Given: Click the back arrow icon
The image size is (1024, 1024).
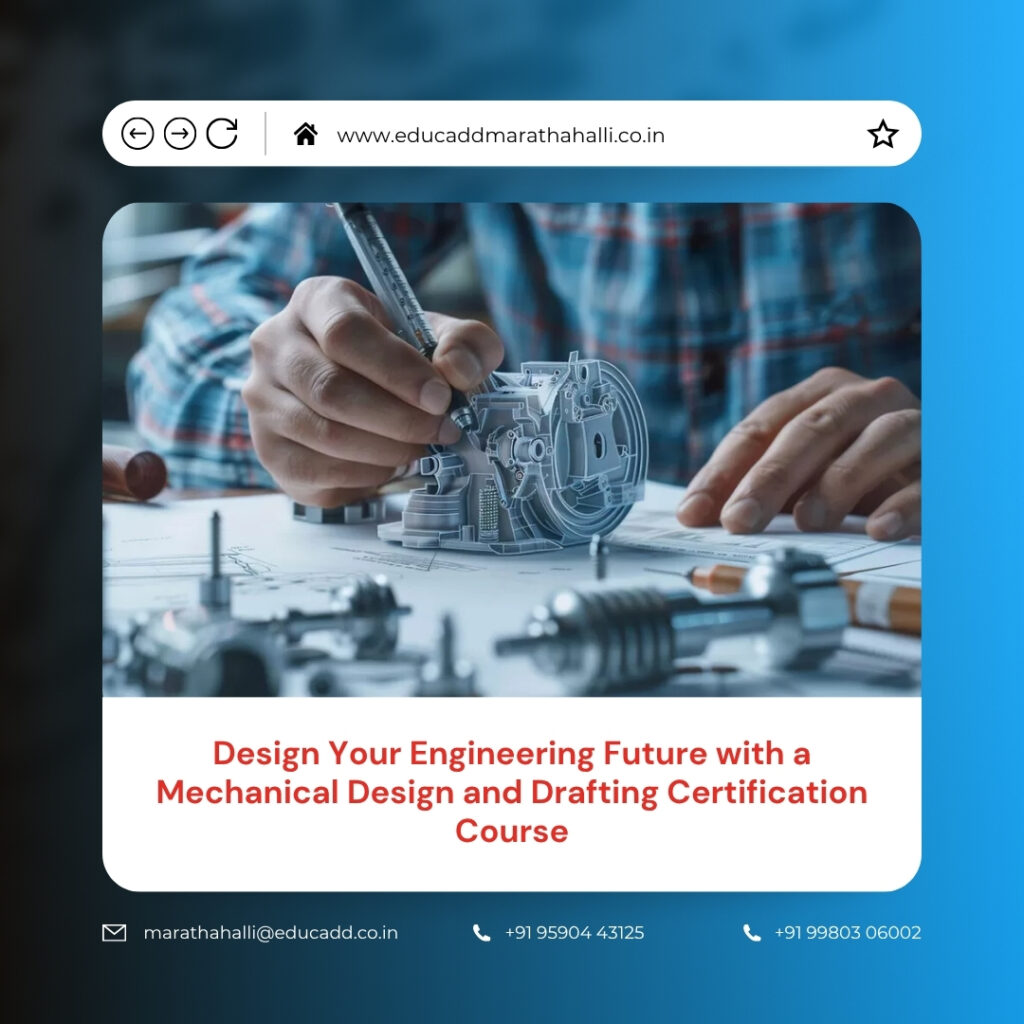Looking at the screenshot, I should [x=137, y=134].
